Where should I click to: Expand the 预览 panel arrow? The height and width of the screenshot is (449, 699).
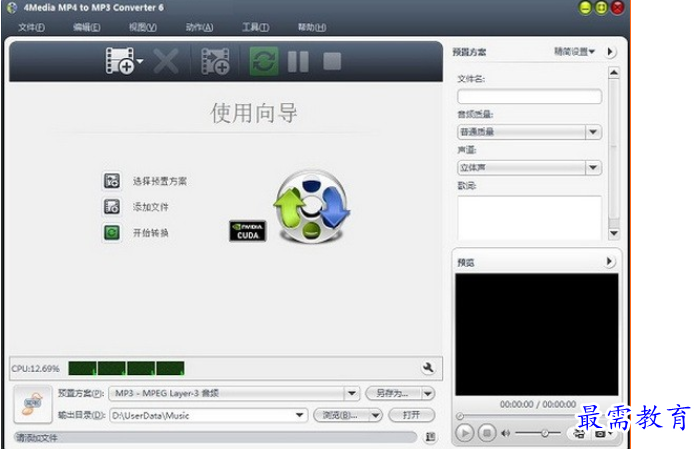[609, 261]
